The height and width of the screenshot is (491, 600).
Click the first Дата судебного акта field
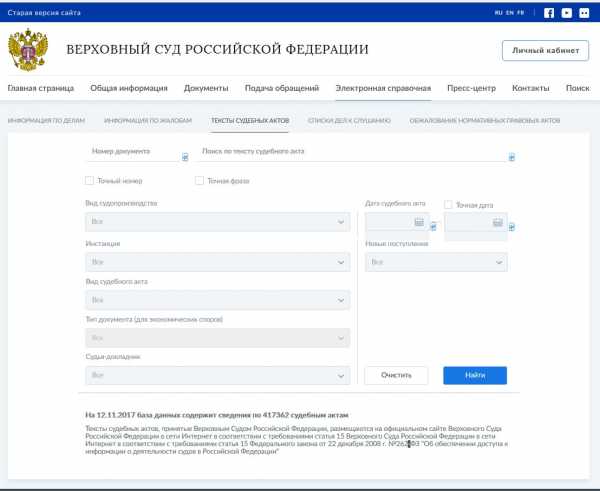(x=397, y=222)
